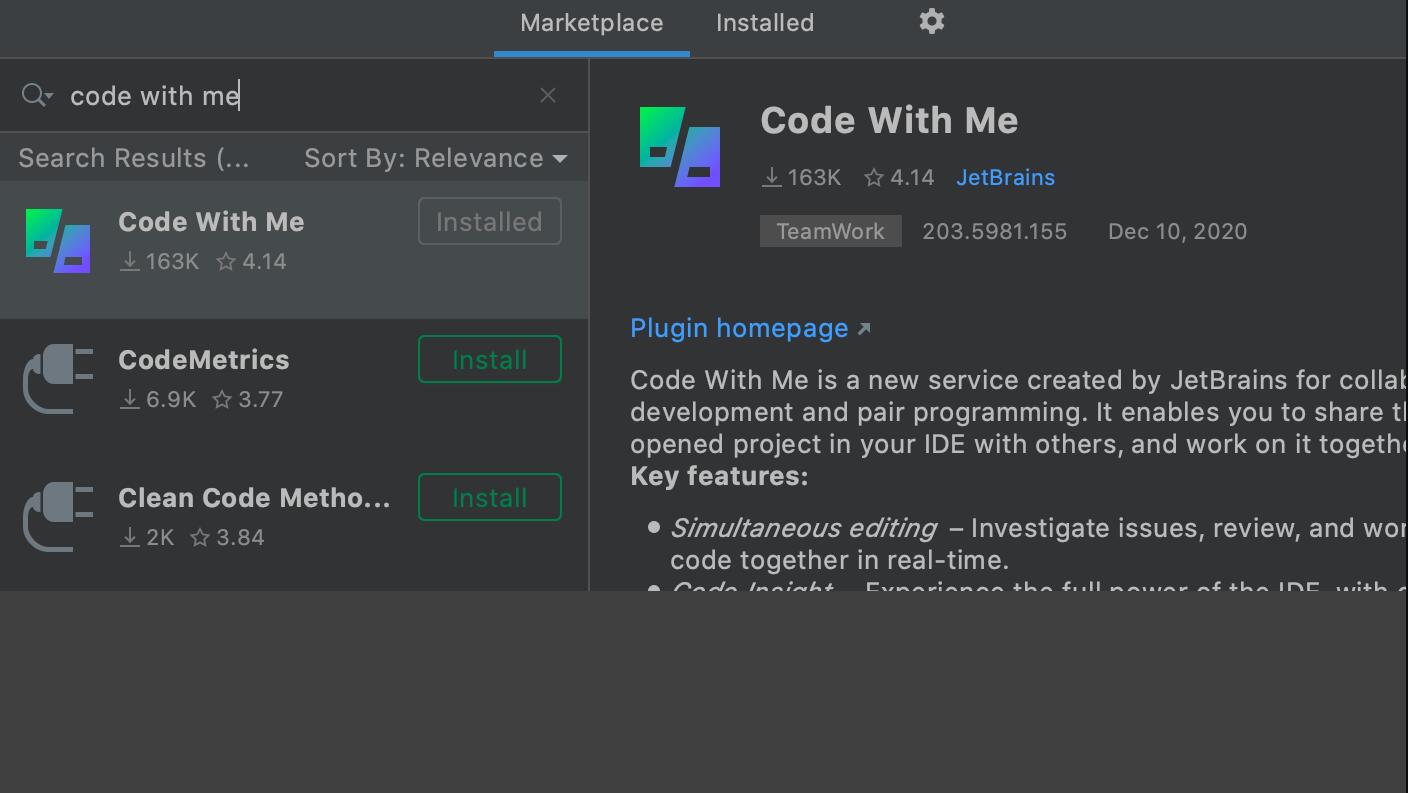Select Code With Me in results list
This screenshot has width=1408, height=793.
tap(294, 250)
